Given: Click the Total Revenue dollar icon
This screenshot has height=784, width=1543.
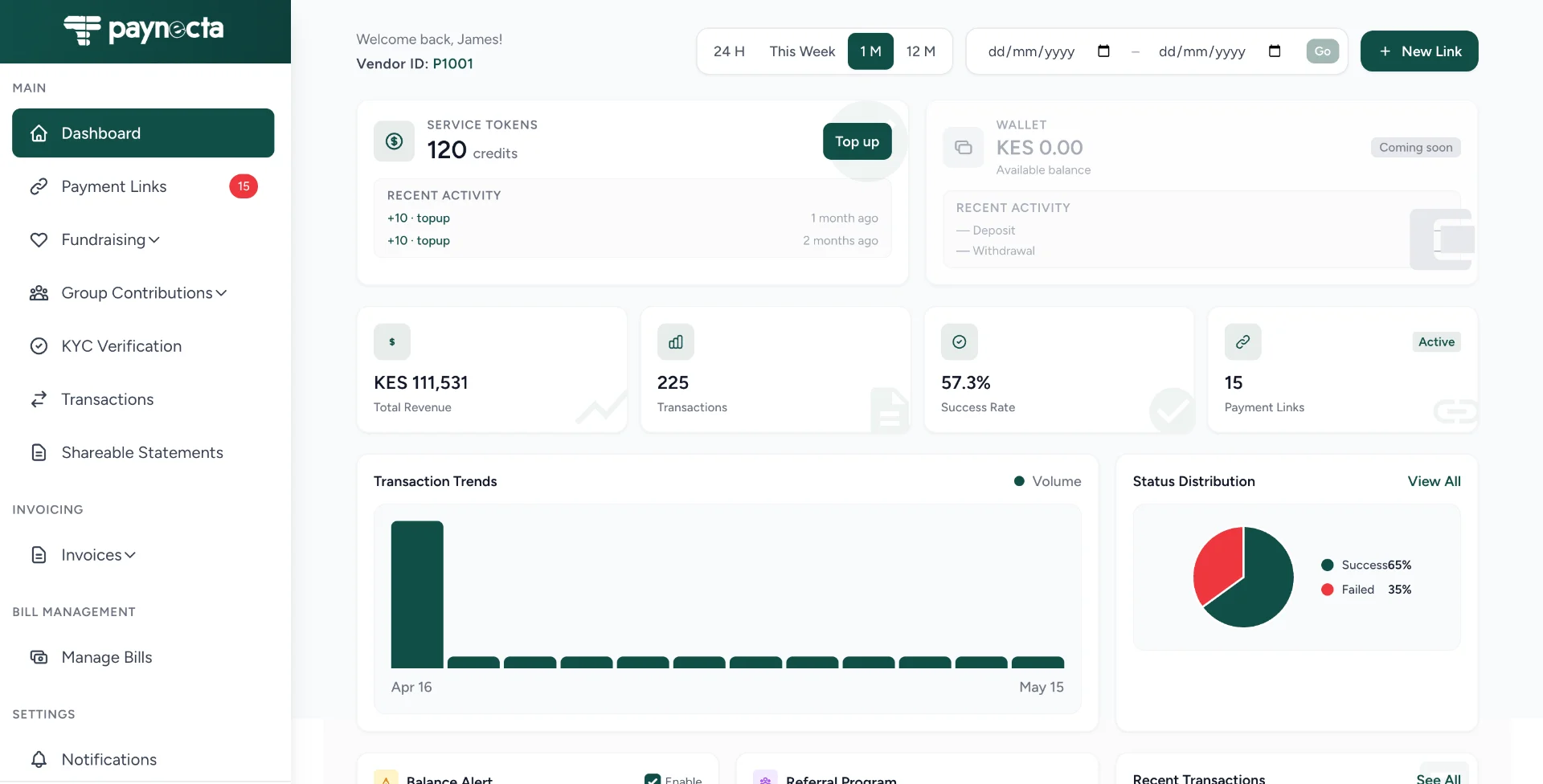Looking at the screenshot, I should [x=392, y=342].
